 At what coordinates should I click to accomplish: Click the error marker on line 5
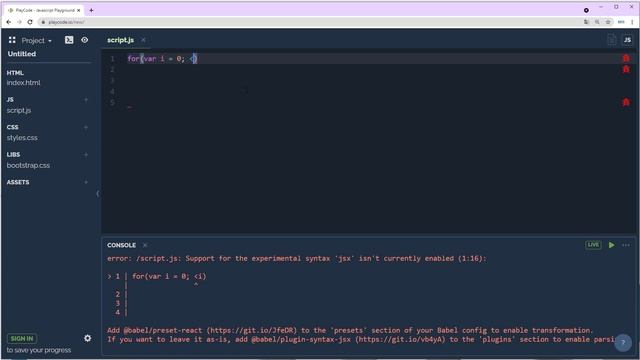click(x=626, y=102)
